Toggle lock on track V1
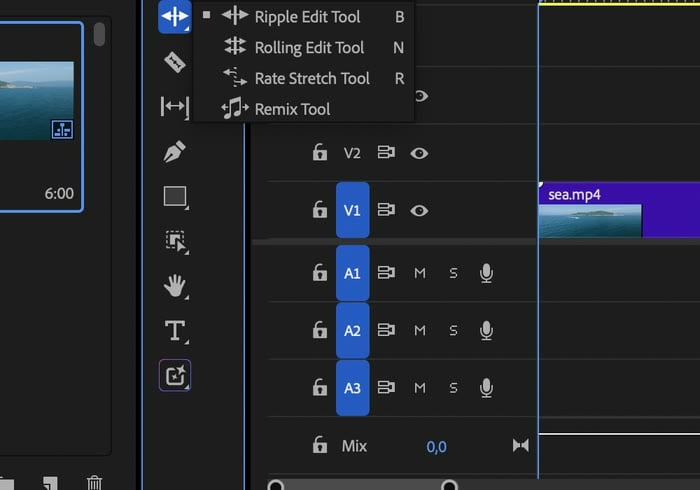Image resolution: width=700 pixels, height=490 pixels. click(320, 210)
